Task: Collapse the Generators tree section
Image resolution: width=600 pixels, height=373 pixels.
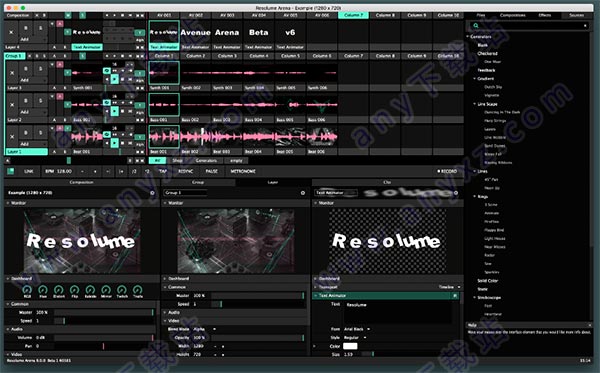Action: pos(468,37)
